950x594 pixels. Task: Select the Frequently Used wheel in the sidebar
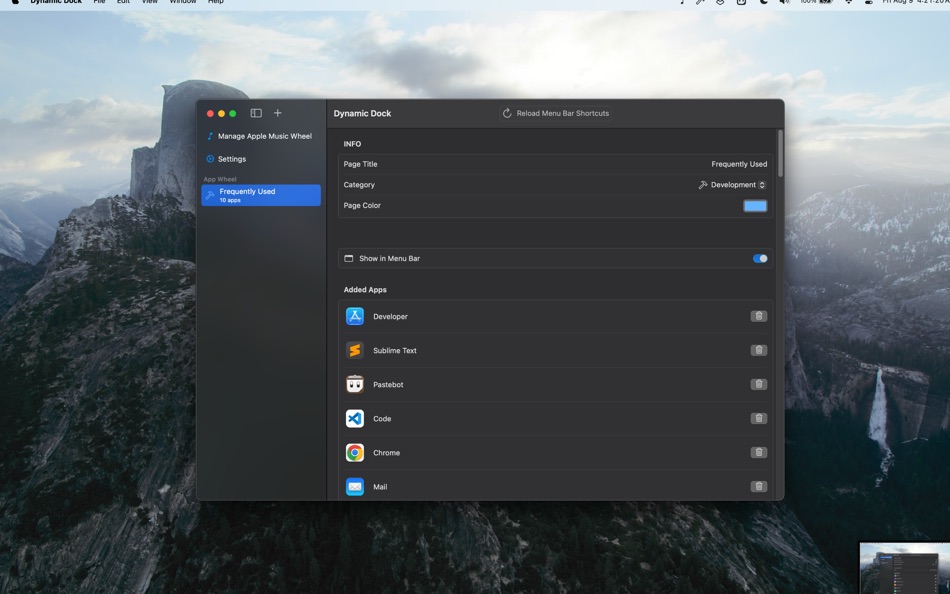260,193
